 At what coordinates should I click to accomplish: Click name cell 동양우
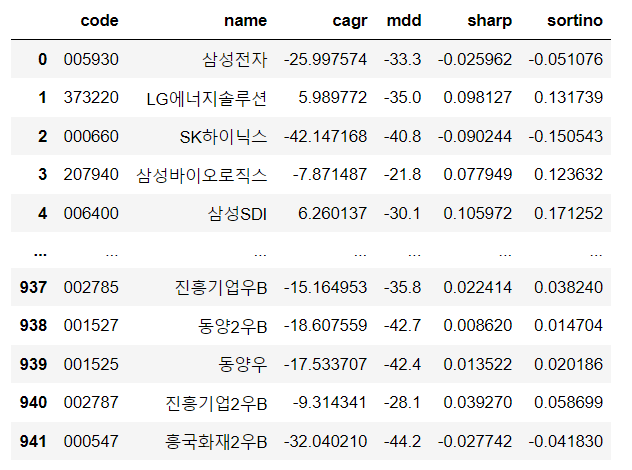[x=243, y=365]
